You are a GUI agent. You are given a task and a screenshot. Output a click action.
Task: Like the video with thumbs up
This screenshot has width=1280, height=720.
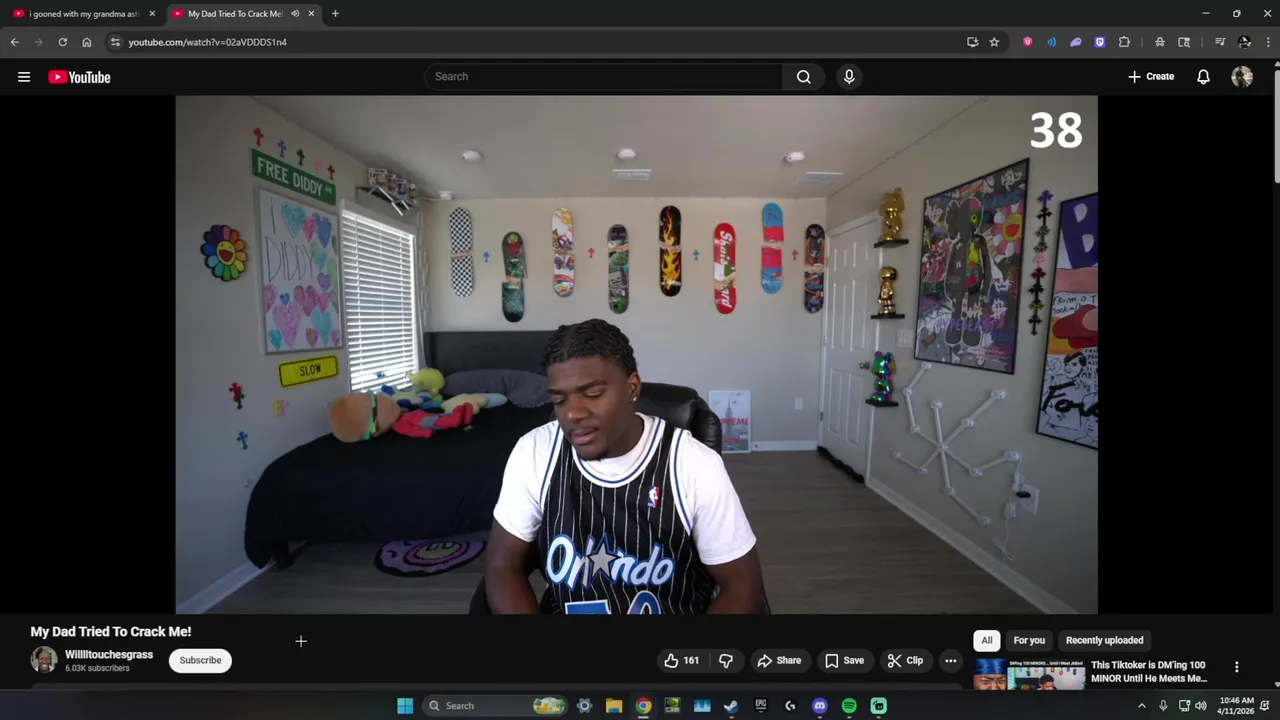pos(681,661)
